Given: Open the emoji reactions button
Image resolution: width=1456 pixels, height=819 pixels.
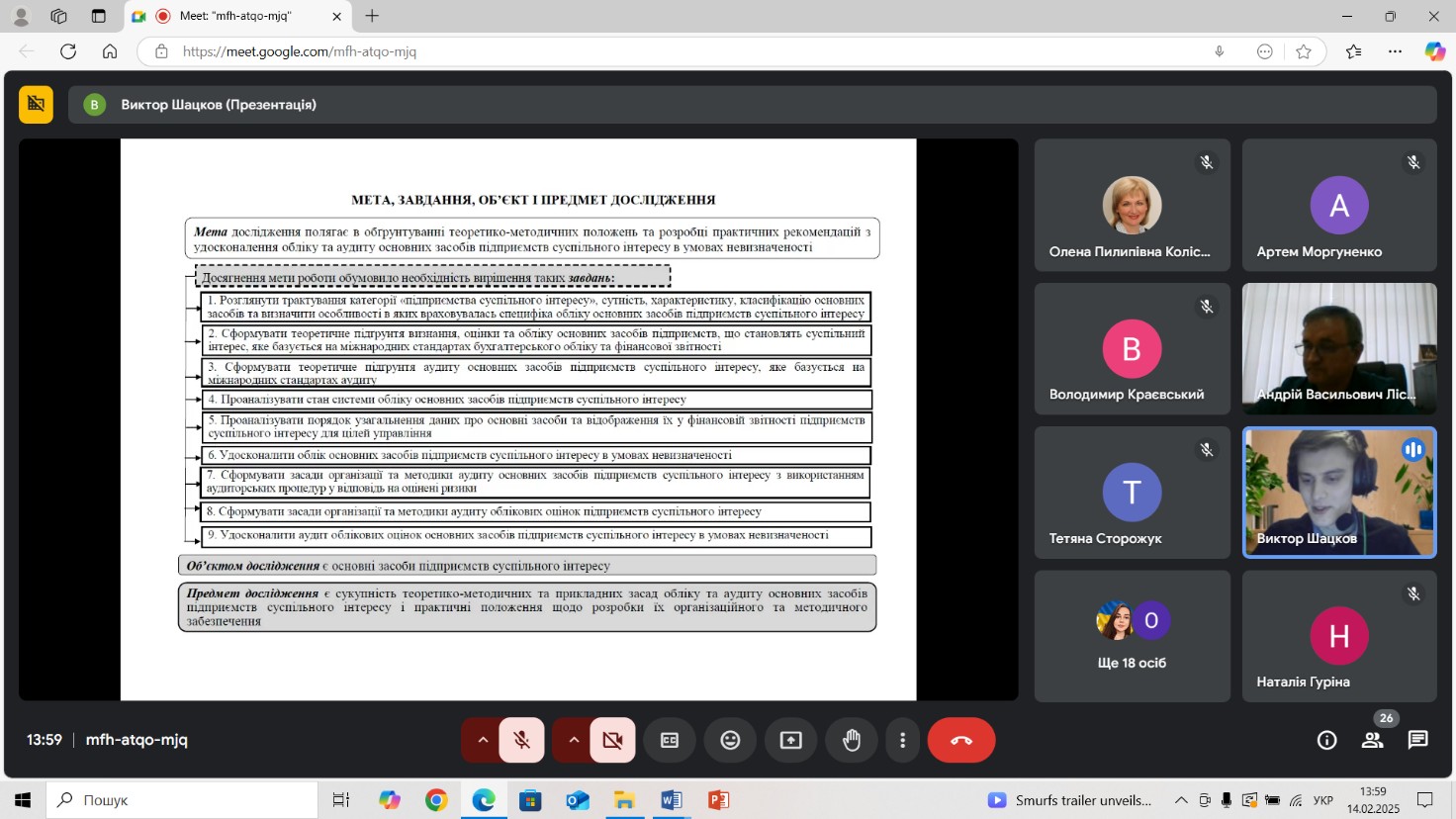Looking at the screenshot, I should pos(730,740).
